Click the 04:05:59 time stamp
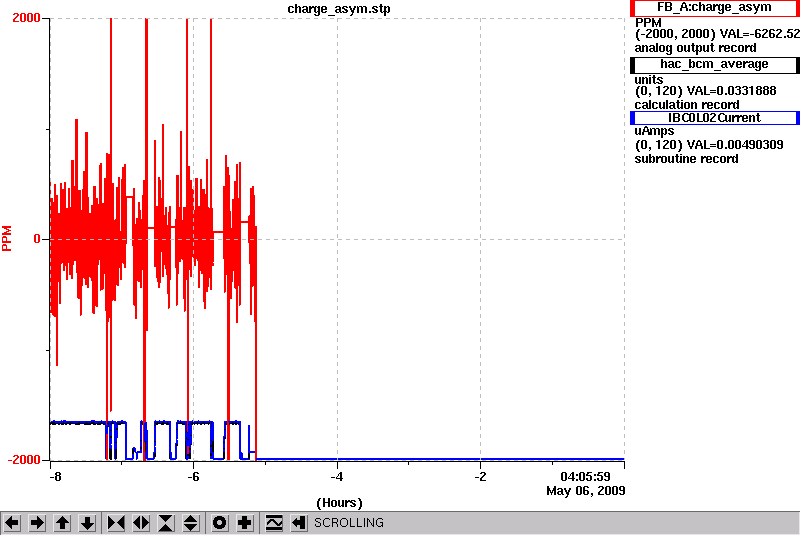Image resolution: width=800 pixels, height=535 pixels. tap(585, 477)
